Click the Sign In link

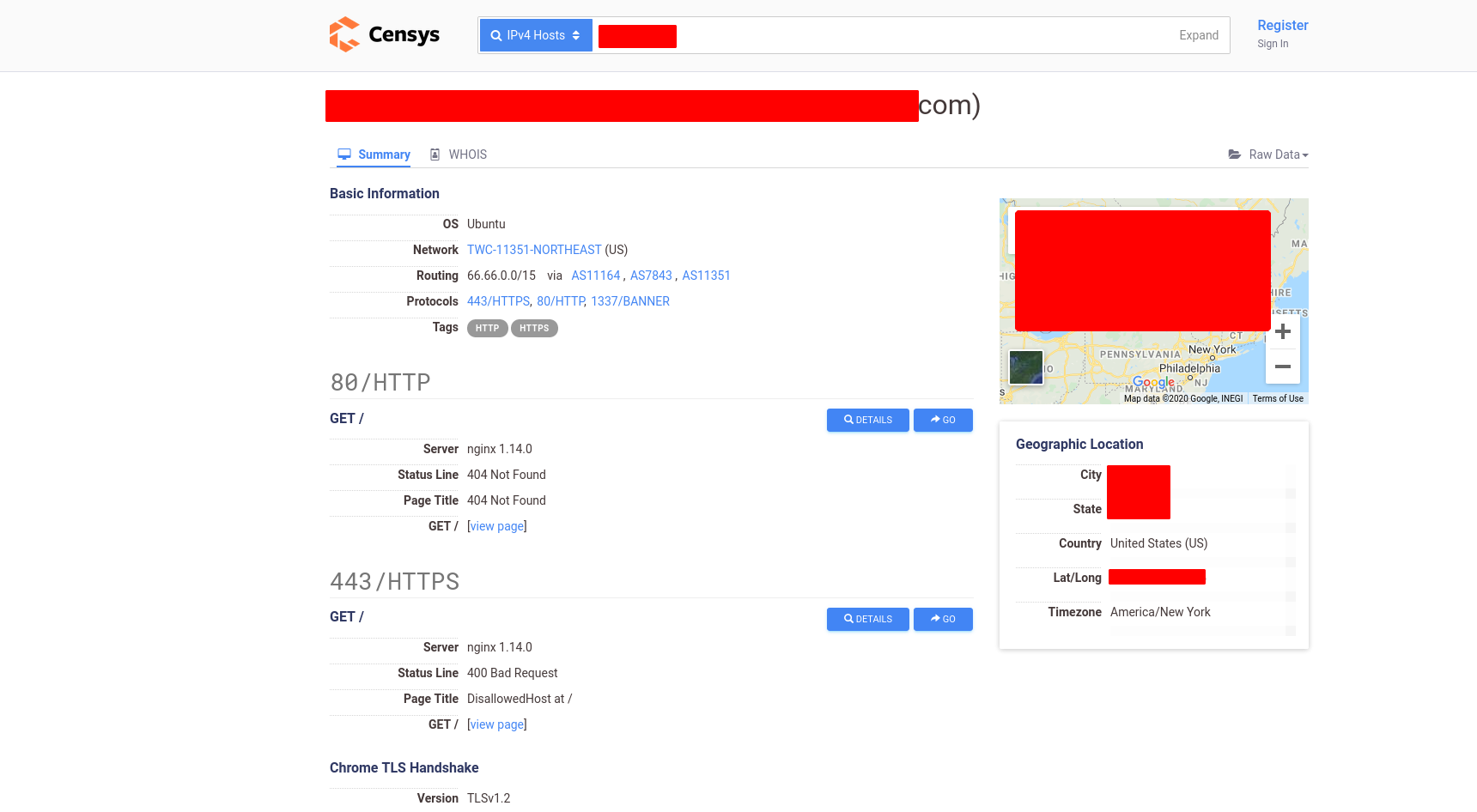coord(1273,44)
